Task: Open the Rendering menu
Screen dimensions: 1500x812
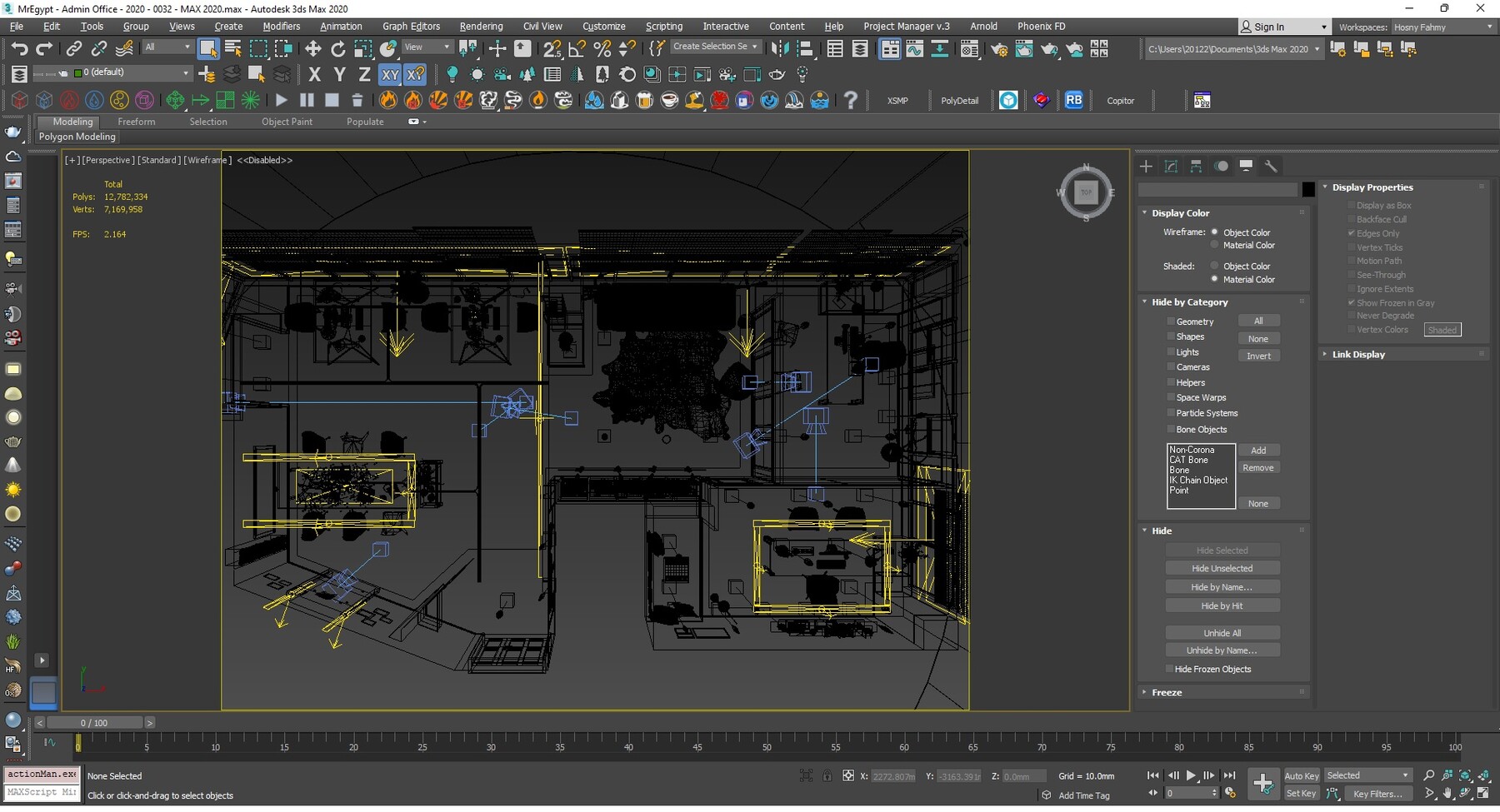Action: pyautogui.click(x=481, y=26)
